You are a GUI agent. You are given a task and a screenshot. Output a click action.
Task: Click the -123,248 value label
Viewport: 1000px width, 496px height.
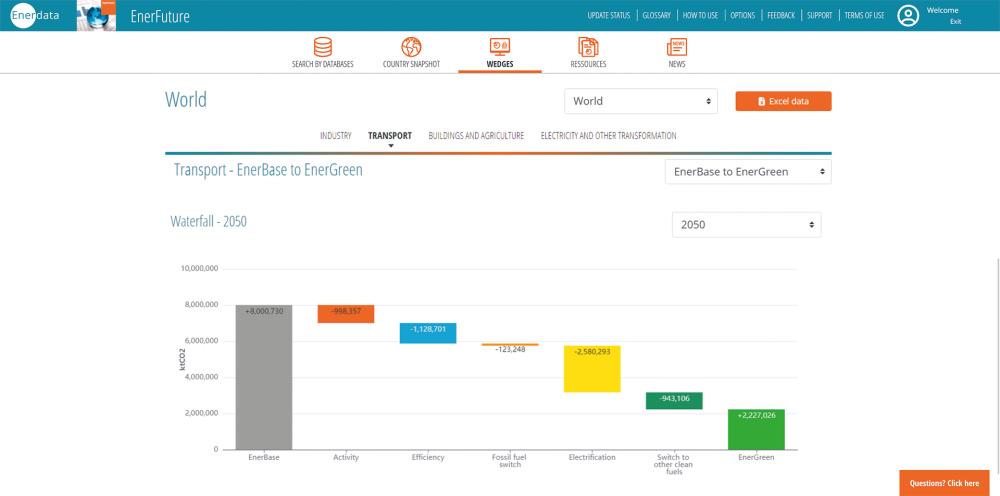(510, 349)
